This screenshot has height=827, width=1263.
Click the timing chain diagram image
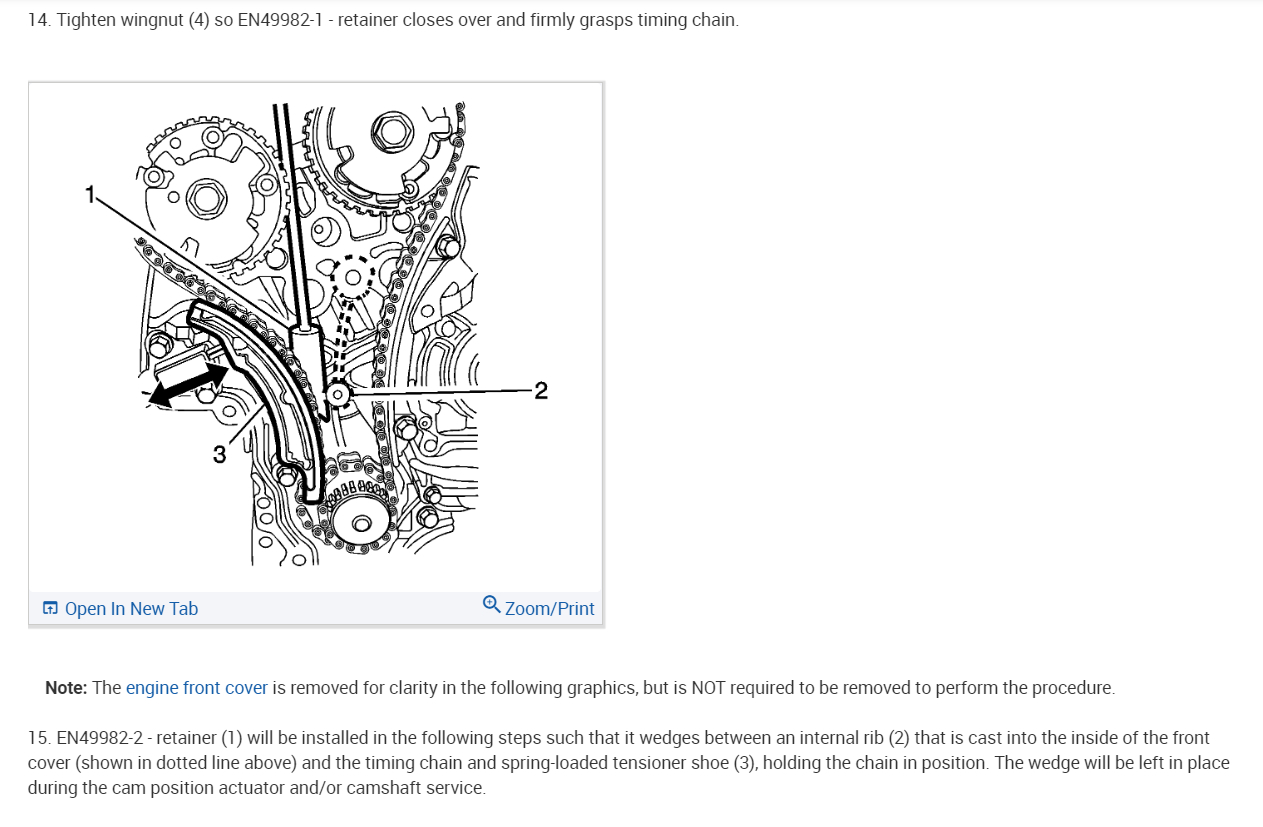coord(315,336)
